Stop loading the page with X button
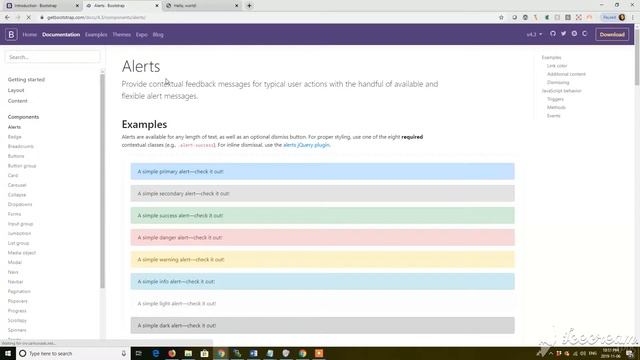 pyautogui.click(x=29, y=17)
